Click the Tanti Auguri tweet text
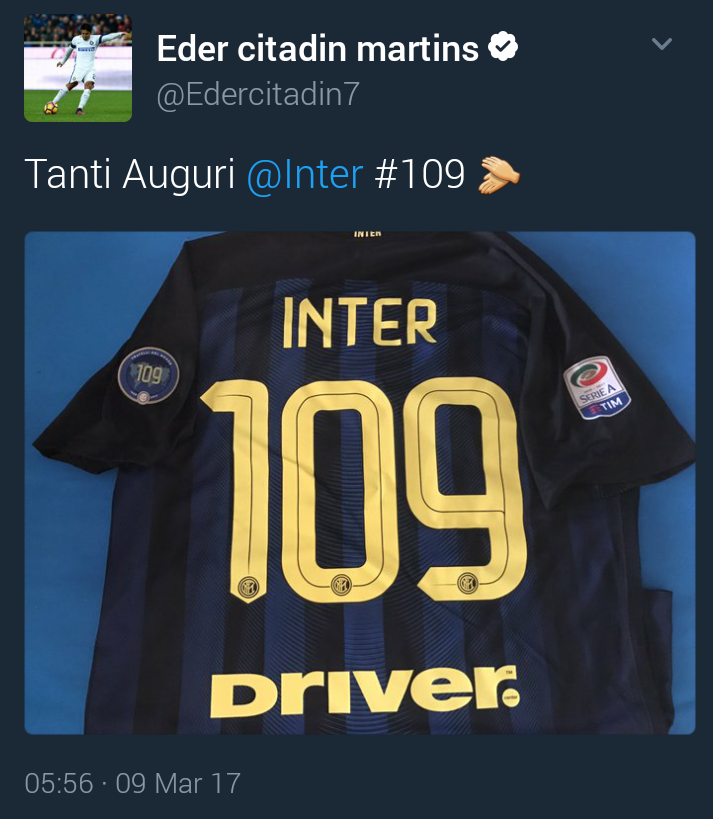The height and width of the screenshot is (819, 713). (x=130, y=174)
